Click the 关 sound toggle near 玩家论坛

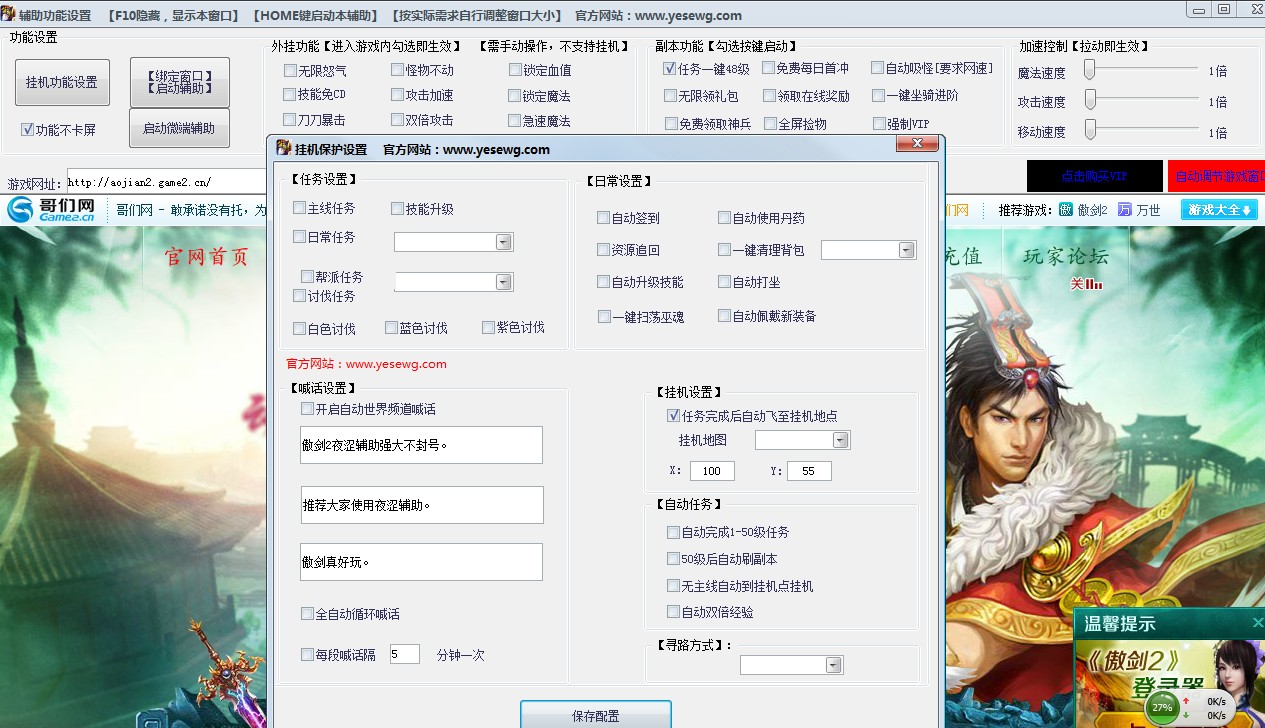pos(1086,284)
